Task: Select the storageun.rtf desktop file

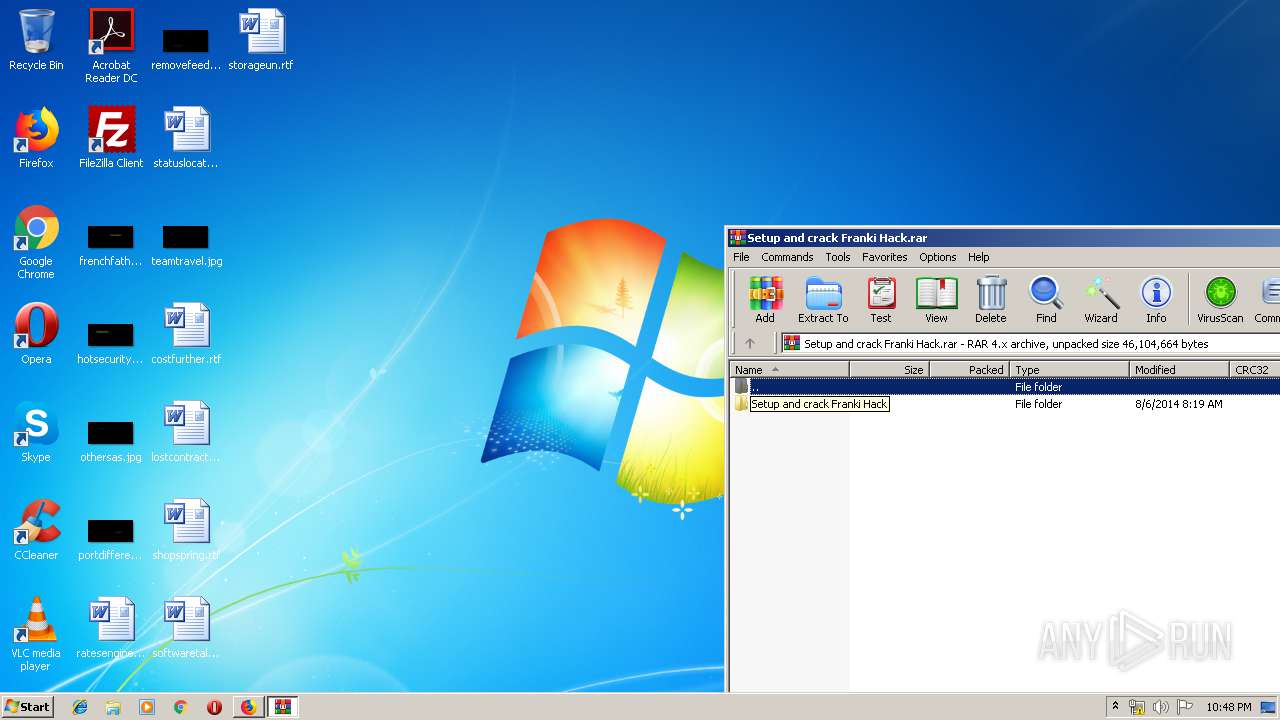Action: tap(261, 40)
